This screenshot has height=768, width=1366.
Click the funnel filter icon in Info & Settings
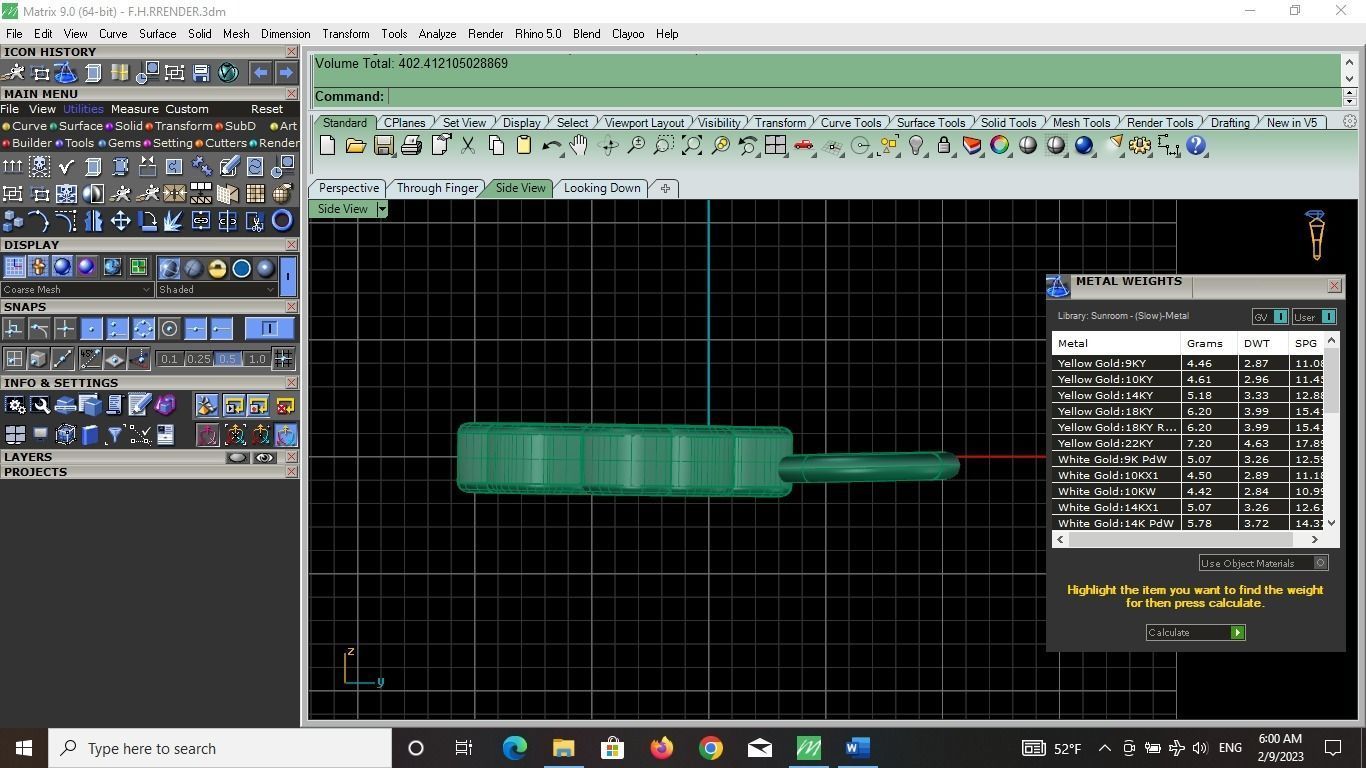click(114, 434)
